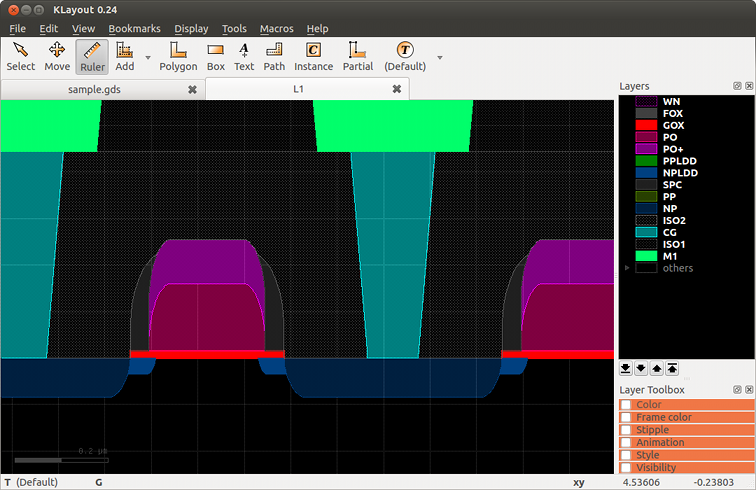Viewport: 756px width, 490px height.
Task: Select the Text tool
Action: pos(244,56)
